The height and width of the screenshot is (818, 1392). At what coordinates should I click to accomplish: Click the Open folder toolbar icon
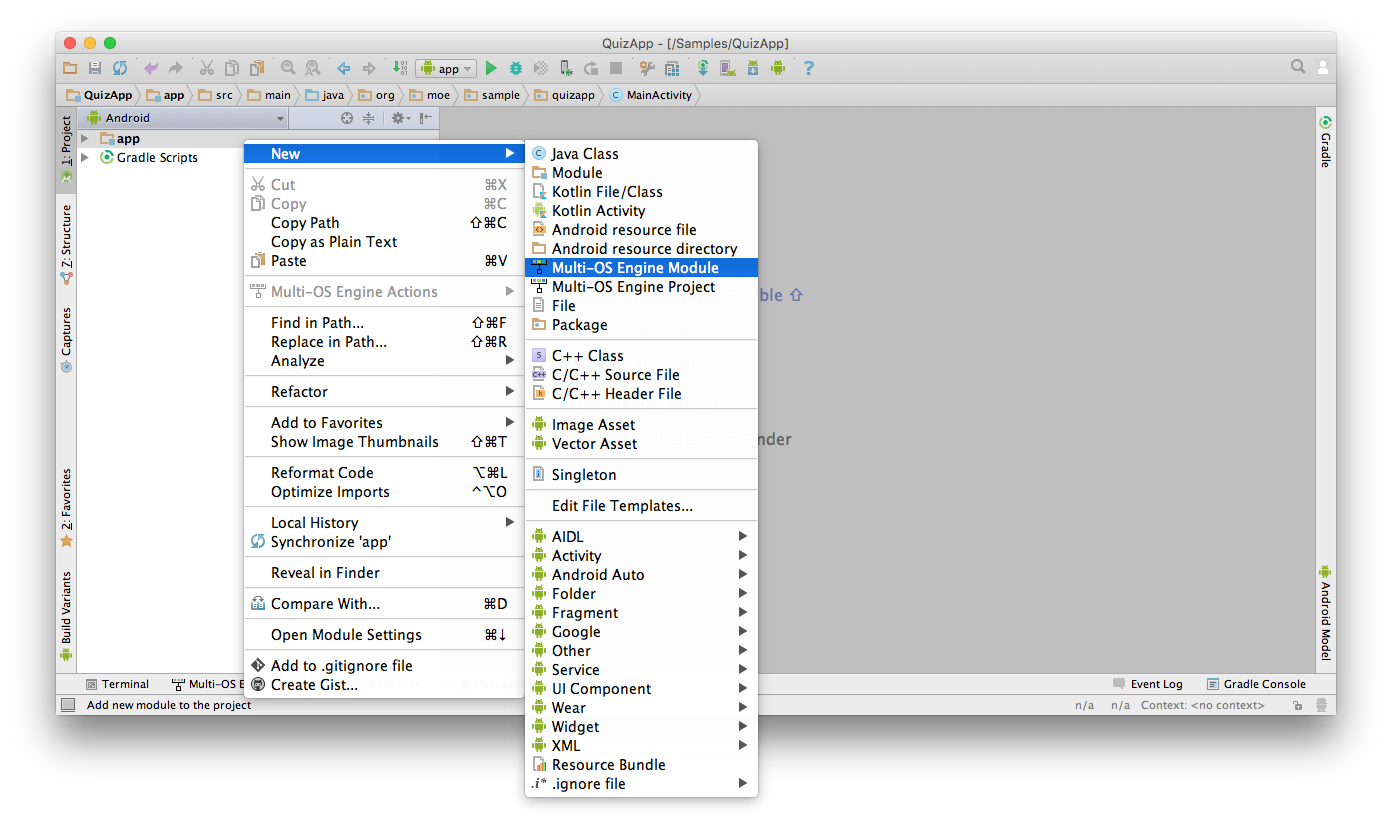click(x=68, y=68)
